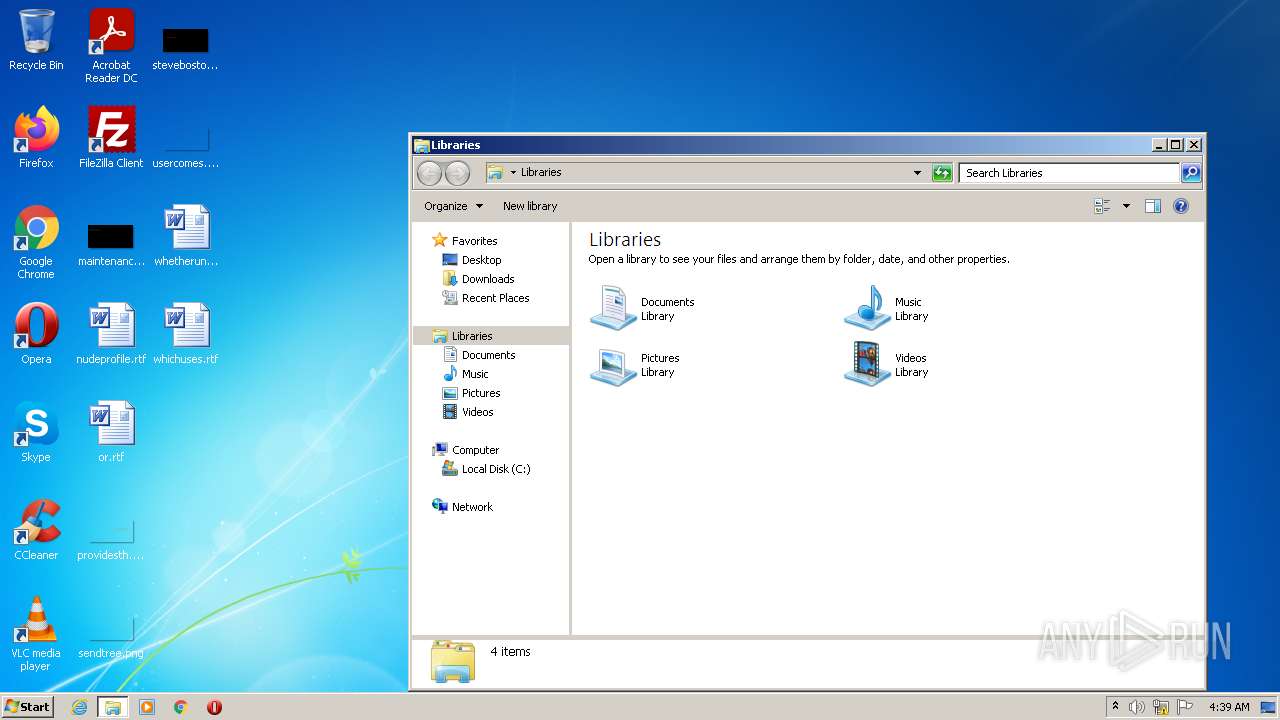Maximize the Libraries window
Image resolution: width=1280 pixels, height=720 pixels.
click(1176, 145)
